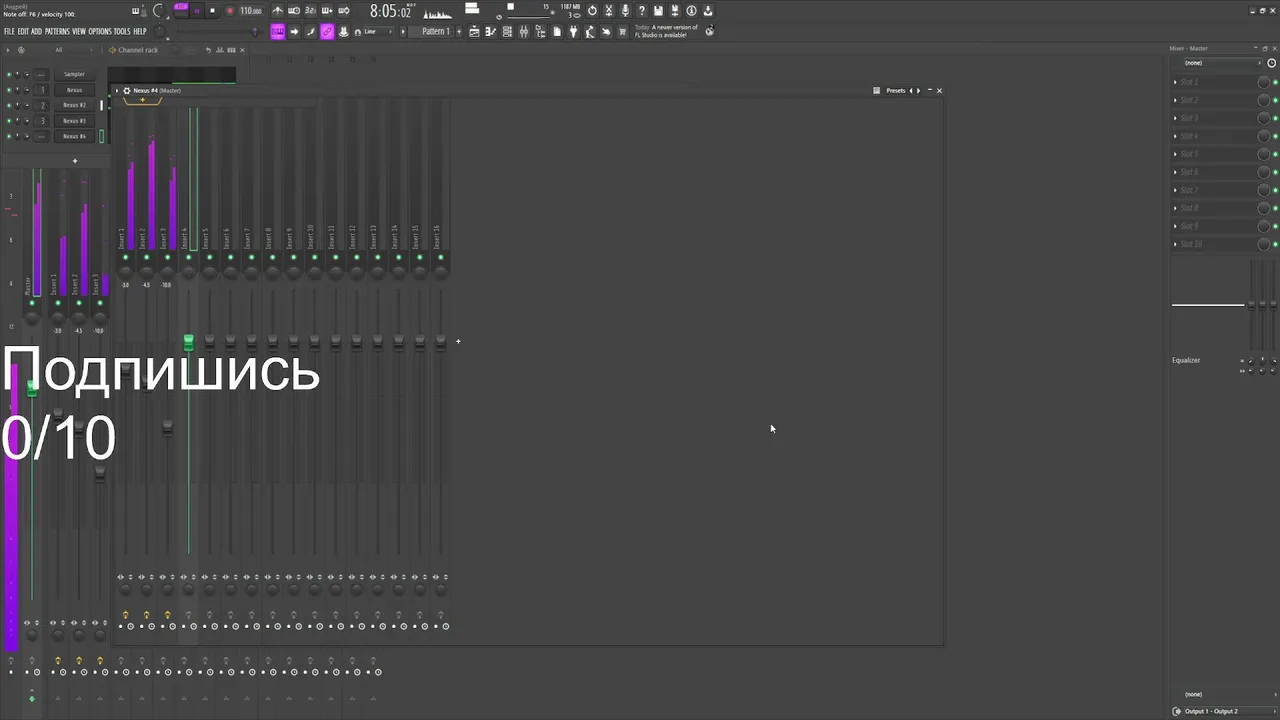Open the shopping cart content library icon
Screen dimensions: 1280x720
[622, 31]
